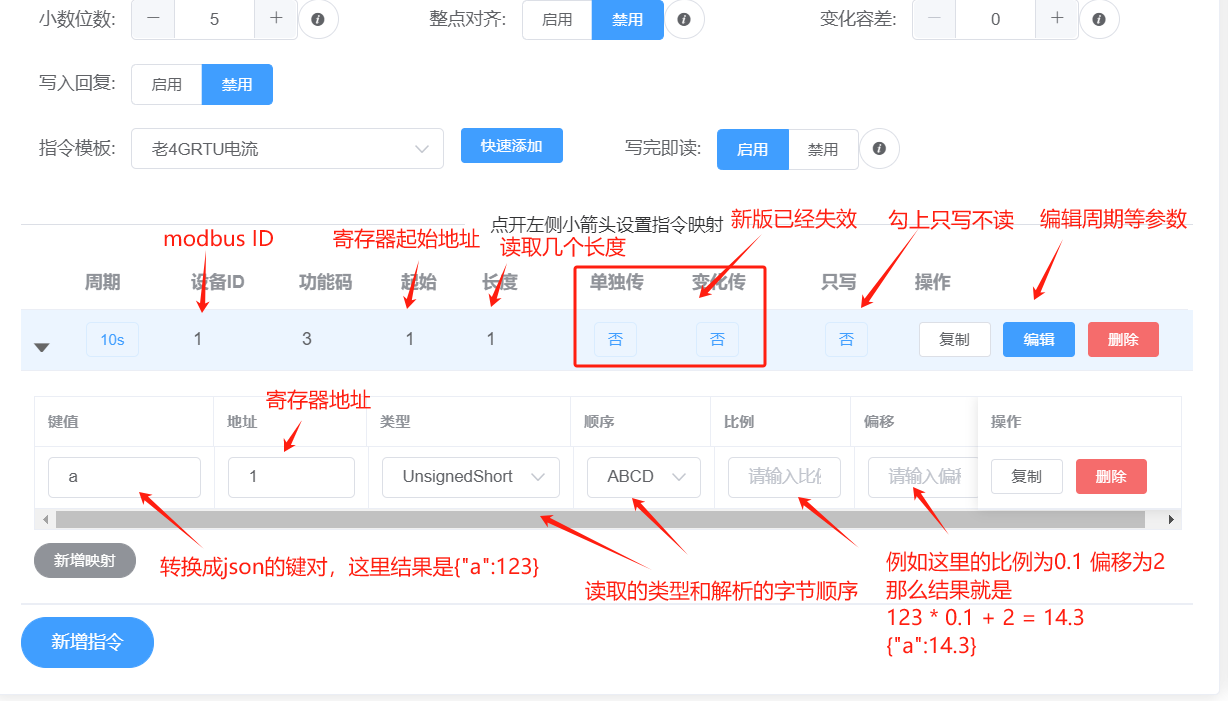This screenshot has width=1228, height=701.
Task: Click the info icon beside 整点对齐
Action: [684, 20]
